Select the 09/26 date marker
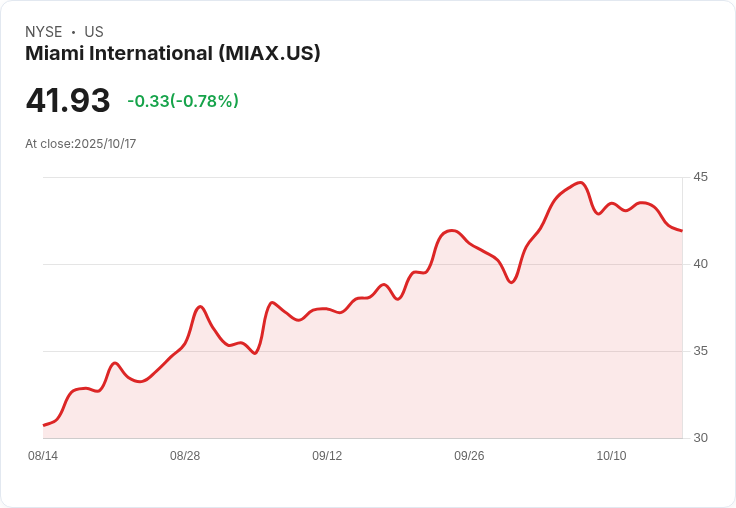Image resolution: width=736 pixels, height=508 pixels. [x=469, y=456]
